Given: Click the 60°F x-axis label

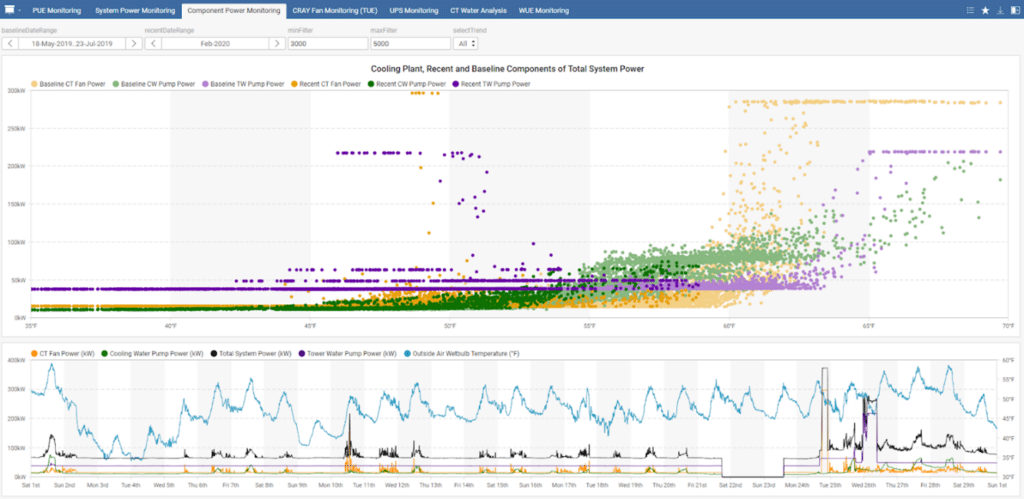Looking at the screenshot, I should (x=729, y=325).
